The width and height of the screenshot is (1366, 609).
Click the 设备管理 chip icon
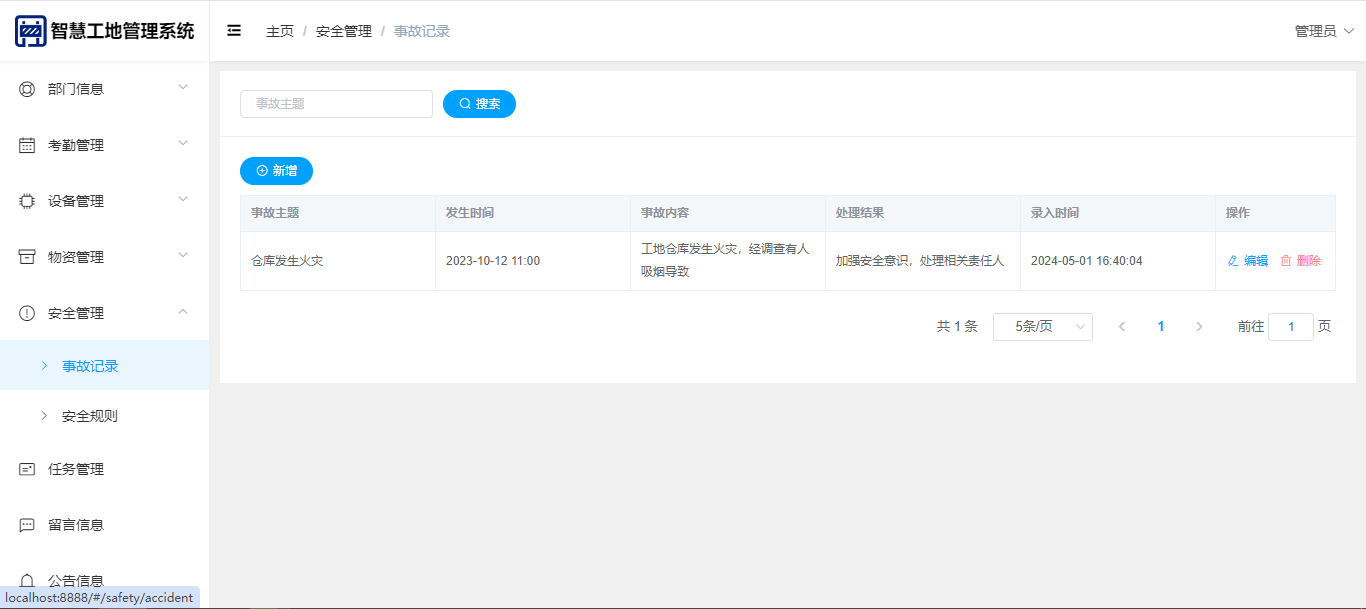coord(27,201)
